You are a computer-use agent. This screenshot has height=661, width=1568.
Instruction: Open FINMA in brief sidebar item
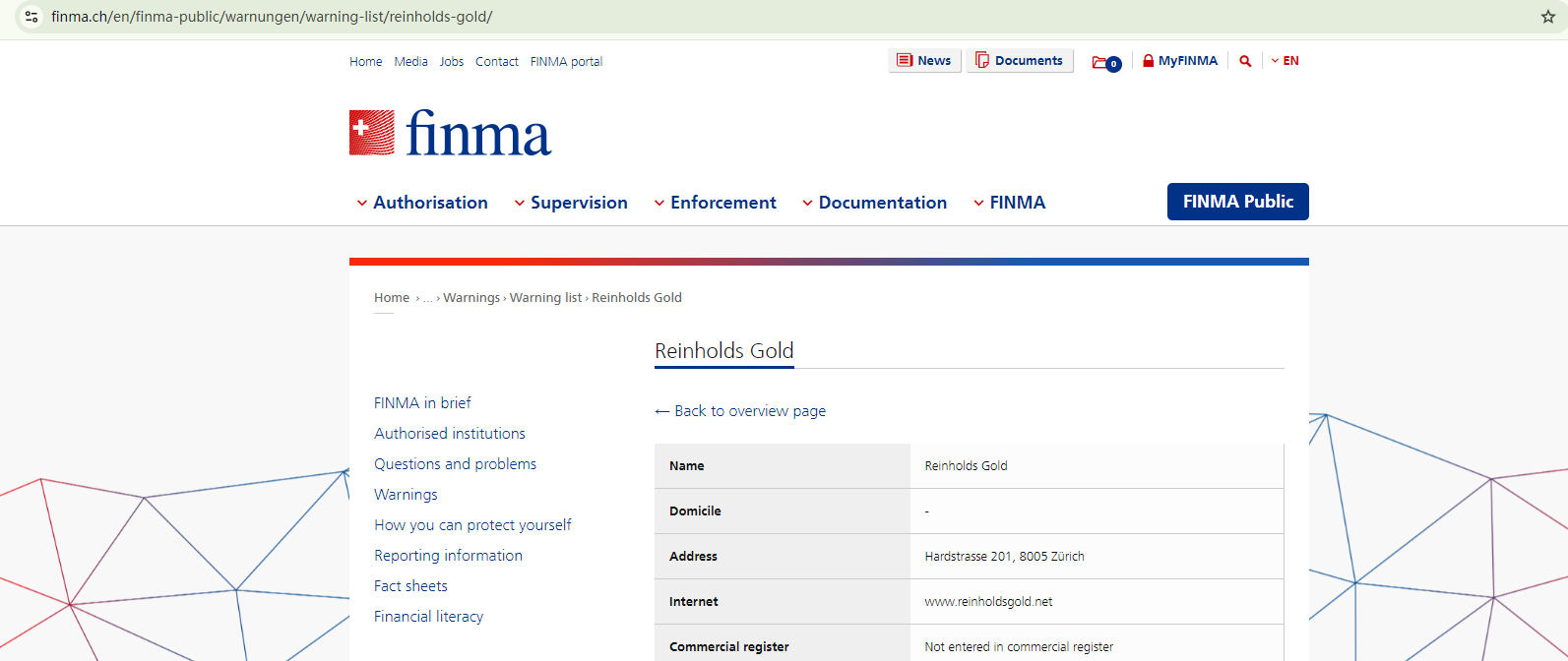pos(422,403)
